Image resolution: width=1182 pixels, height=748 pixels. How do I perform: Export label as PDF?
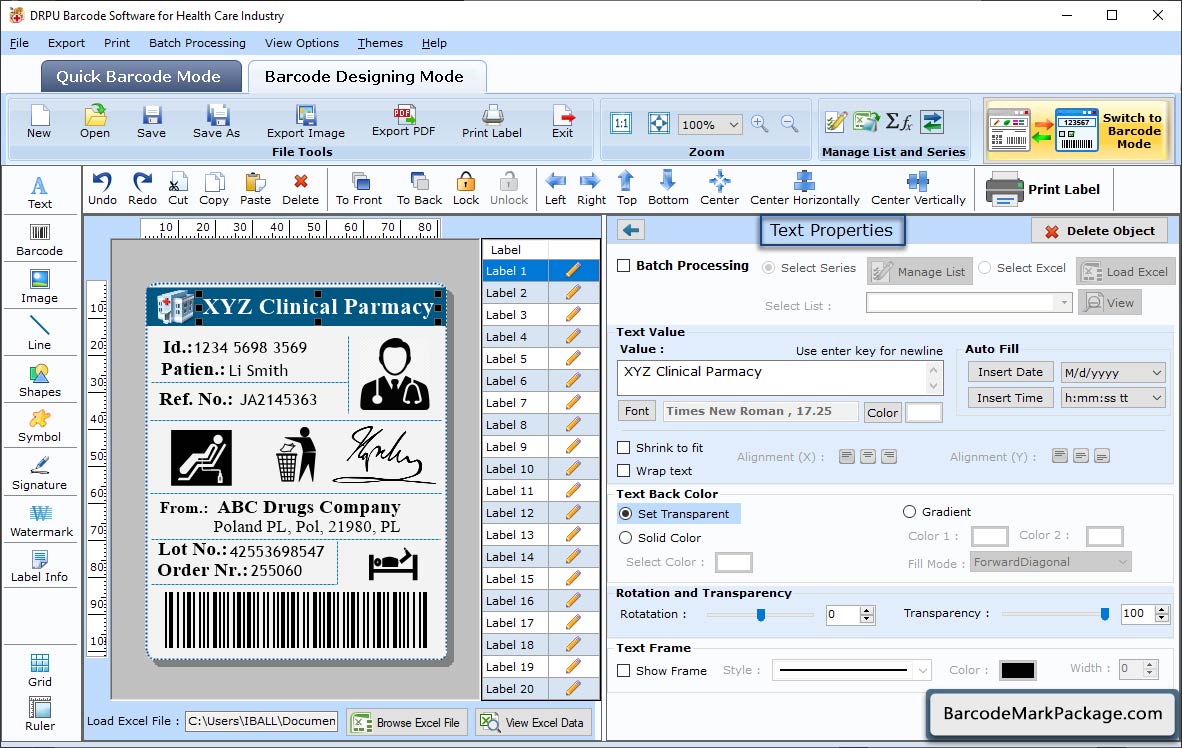[x=403, y=121]
